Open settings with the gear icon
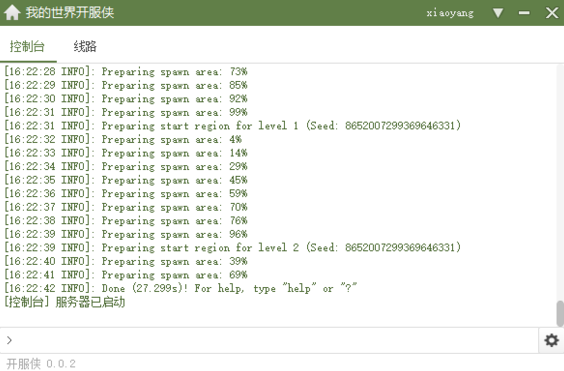 [x=551, y=340]
